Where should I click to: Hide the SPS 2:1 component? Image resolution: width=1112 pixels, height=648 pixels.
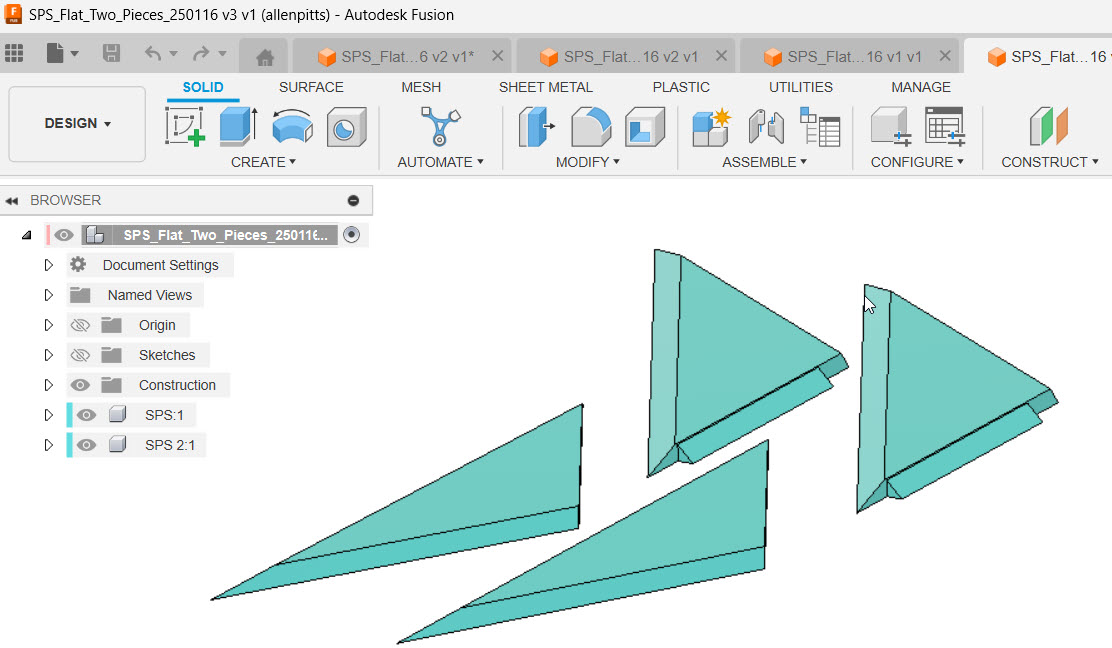tap(86, 444)
